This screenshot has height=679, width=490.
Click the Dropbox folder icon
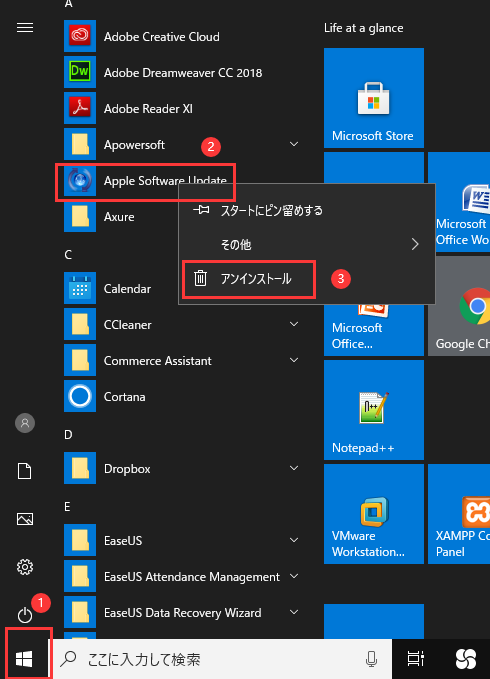(x=80, y=468)
